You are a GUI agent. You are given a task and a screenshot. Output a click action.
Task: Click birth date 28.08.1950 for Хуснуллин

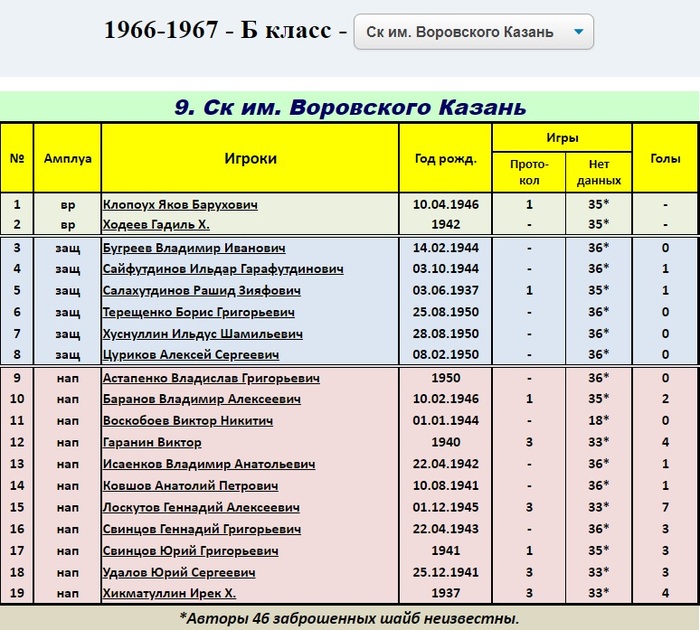(x=446, y=334)
